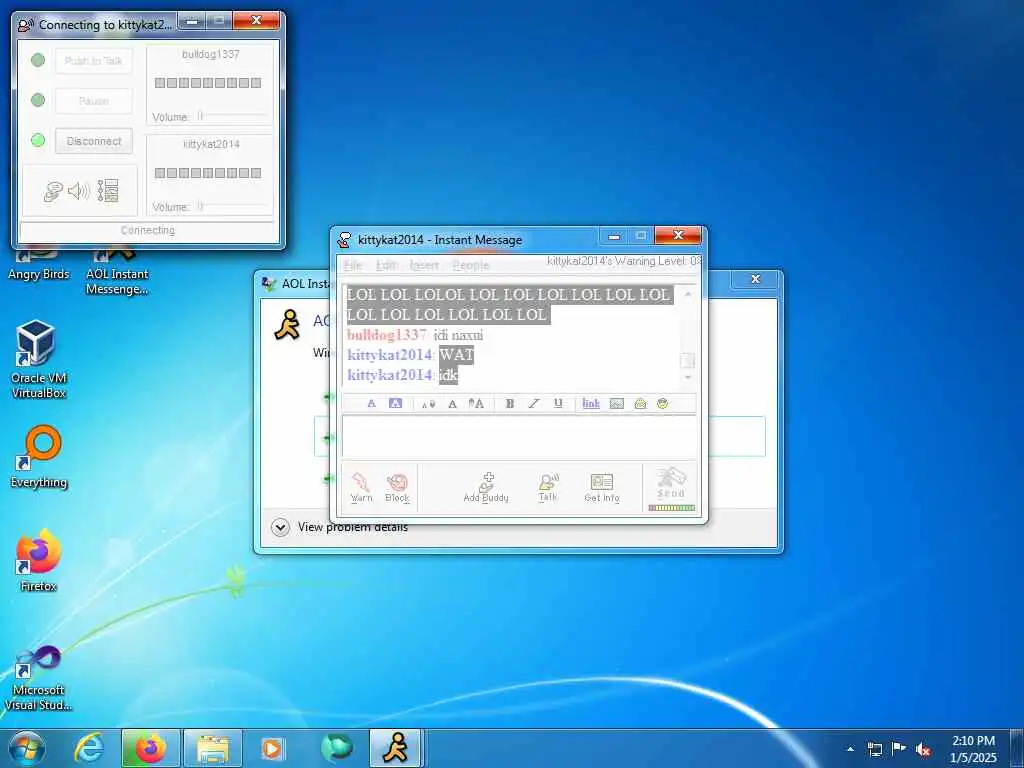Viewport: 1024px width, 768px height.
Task: Toggle italic formatting in IM window
Action: tap(534, 404)
